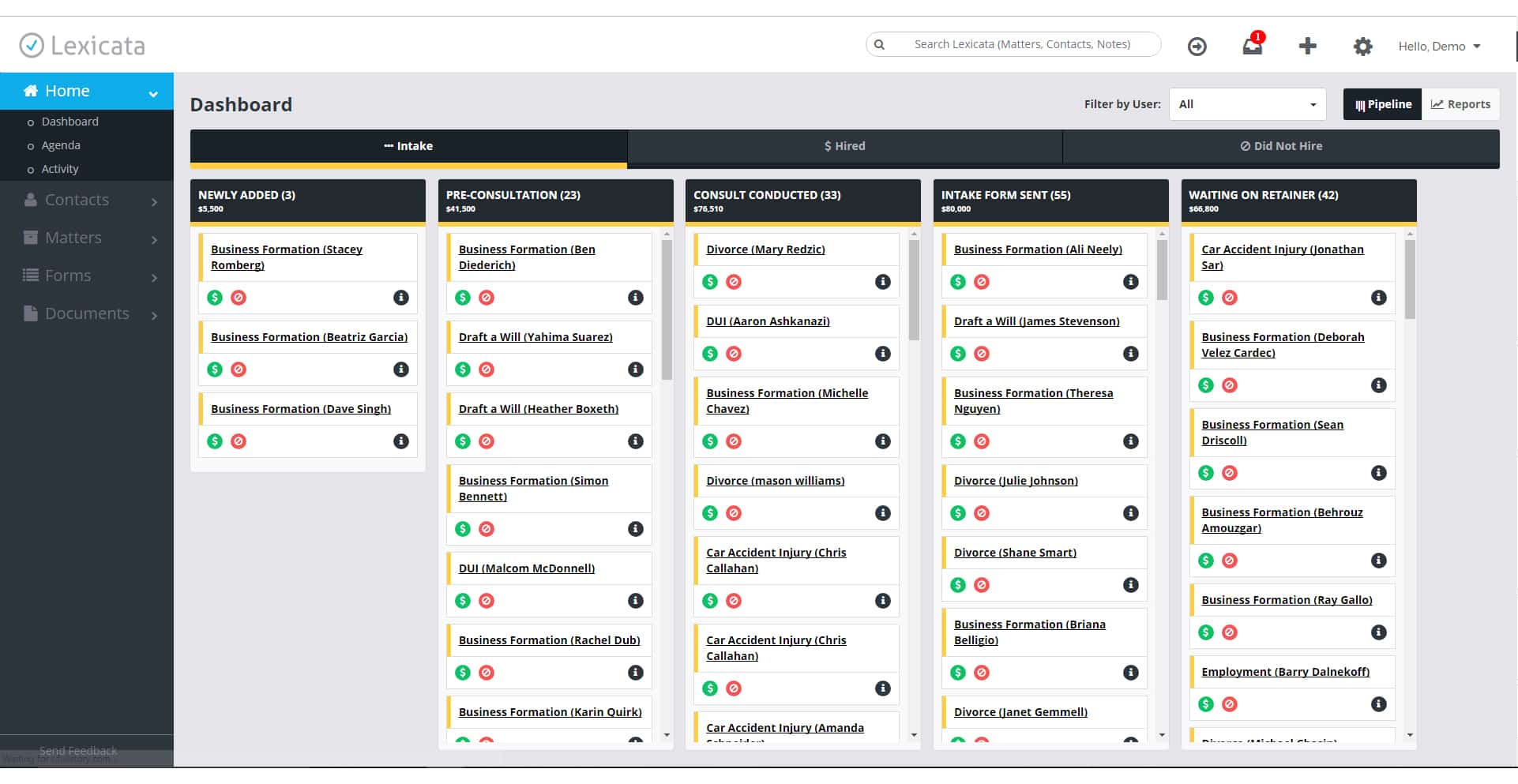Open Activity in the sidebar
This screenshot has height=784, width=1518.
60,169
